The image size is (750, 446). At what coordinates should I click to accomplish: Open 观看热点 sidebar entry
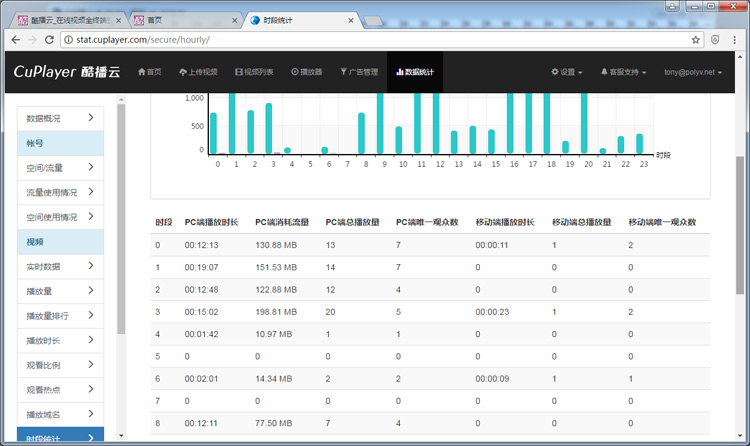pos(61,389)
